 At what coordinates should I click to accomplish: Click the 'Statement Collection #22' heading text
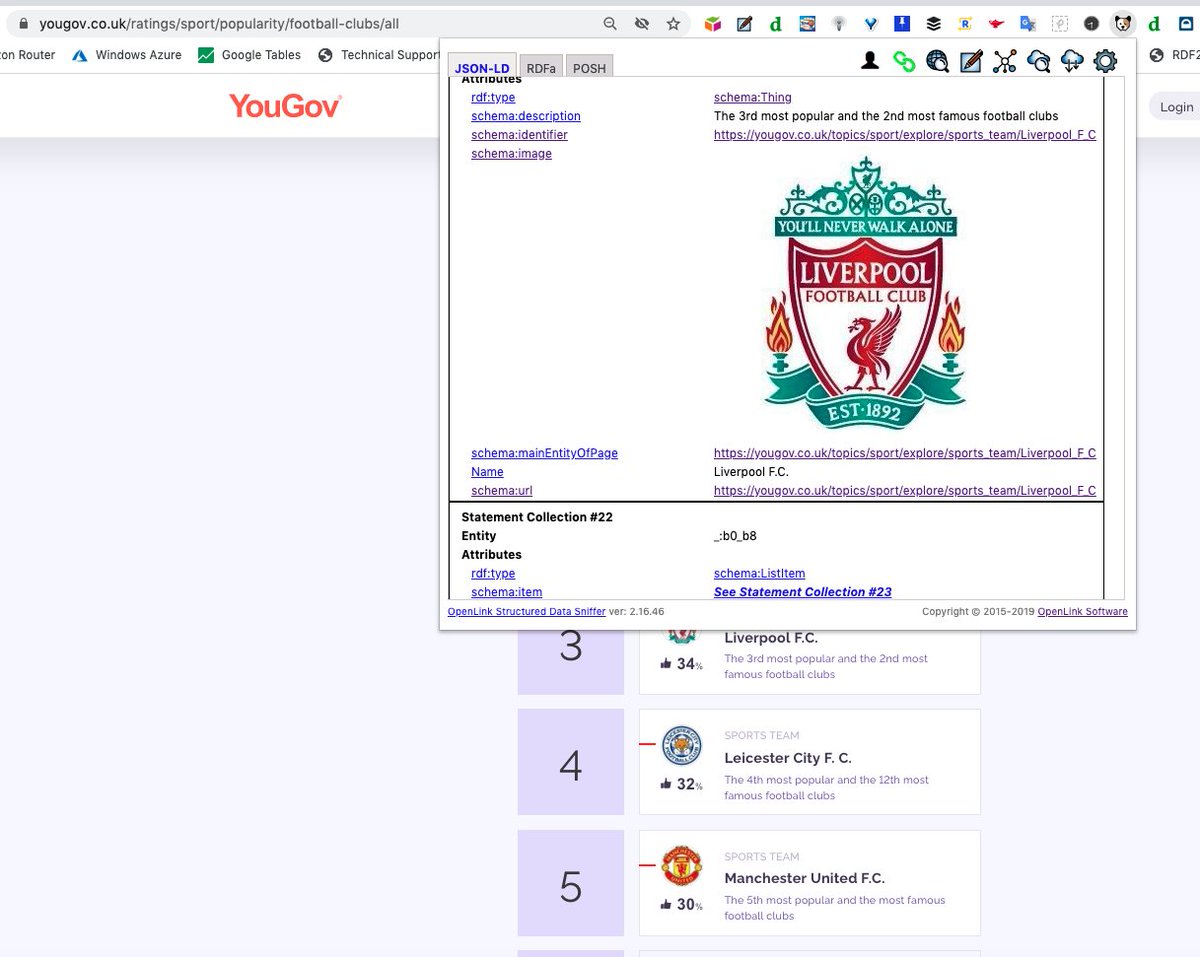pyautogui.click(x=537, y=517)
